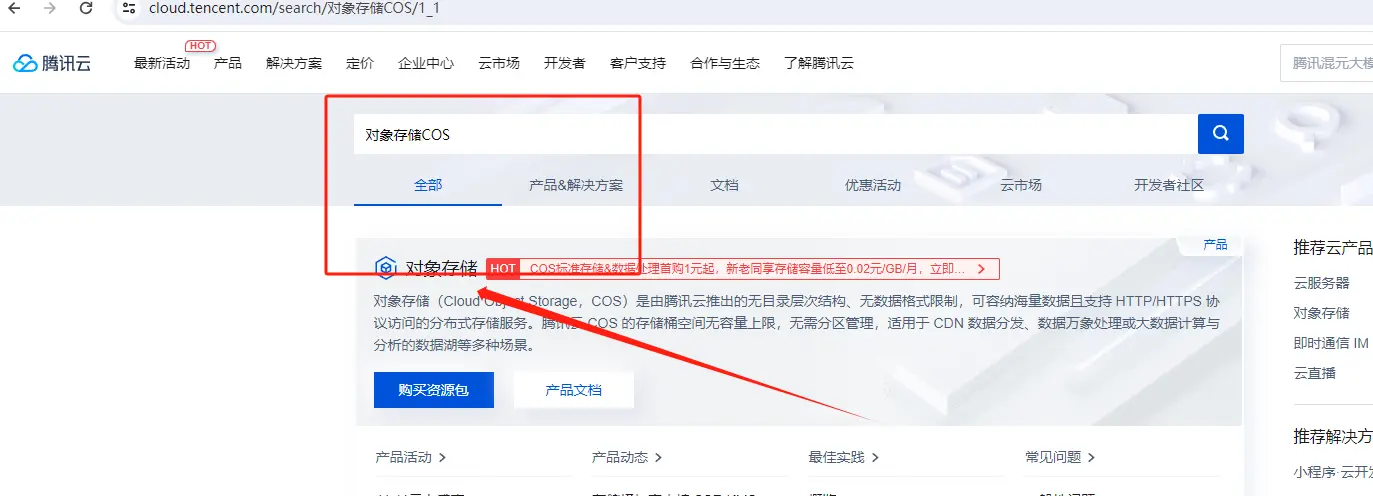Switch to 开发者社区 results tab

point(1169,185)
